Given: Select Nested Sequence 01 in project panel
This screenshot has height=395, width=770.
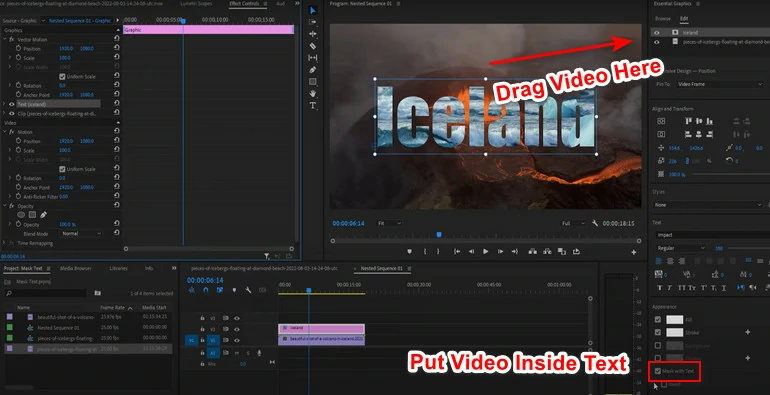Looking at the screenshot, I should pyautogui.click(x=58, y=328).
